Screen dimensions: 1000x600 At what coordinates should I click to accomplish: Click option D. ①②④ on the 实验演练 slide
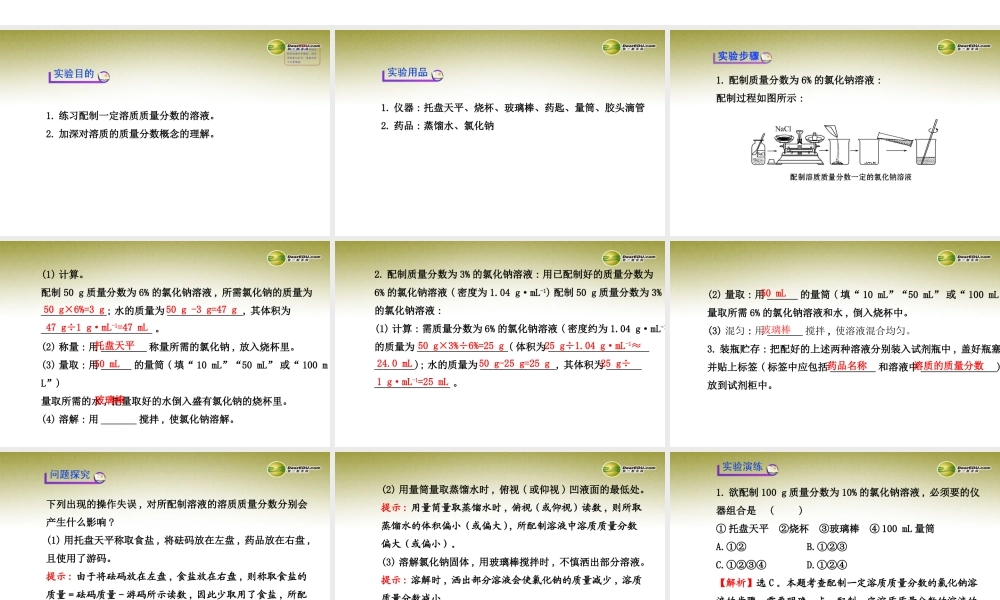point(827,565)
